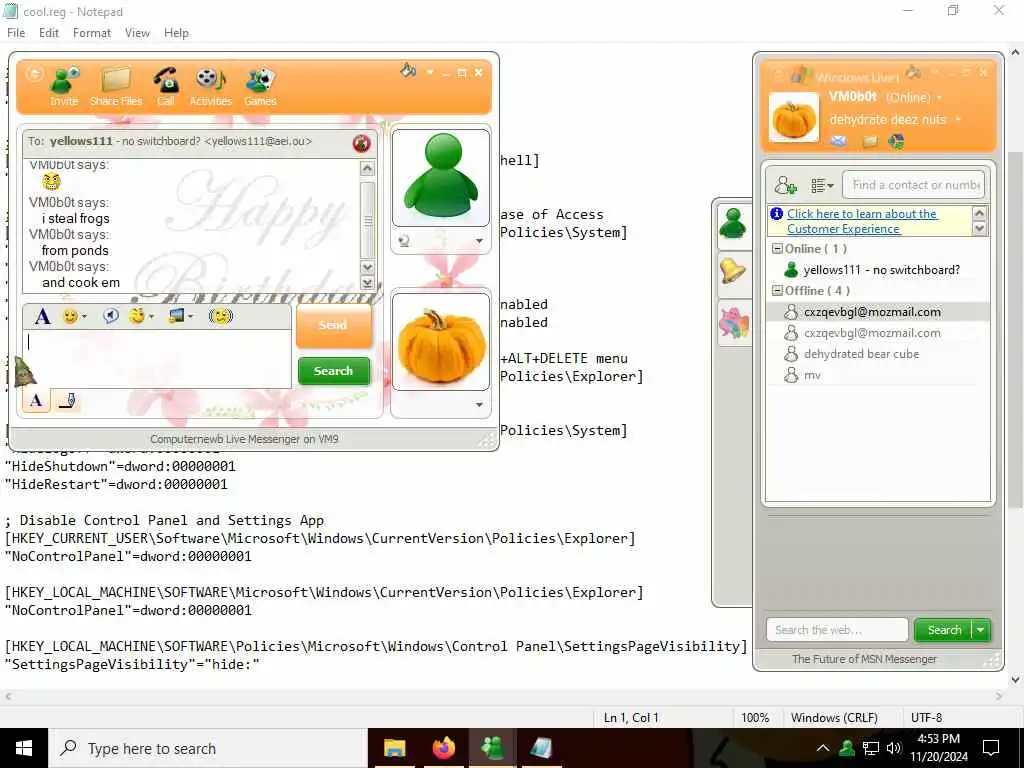The width and height of the screenshot is (1024, 768).
Task: Open the Activities icon
Action: click(x=210, y=86)
